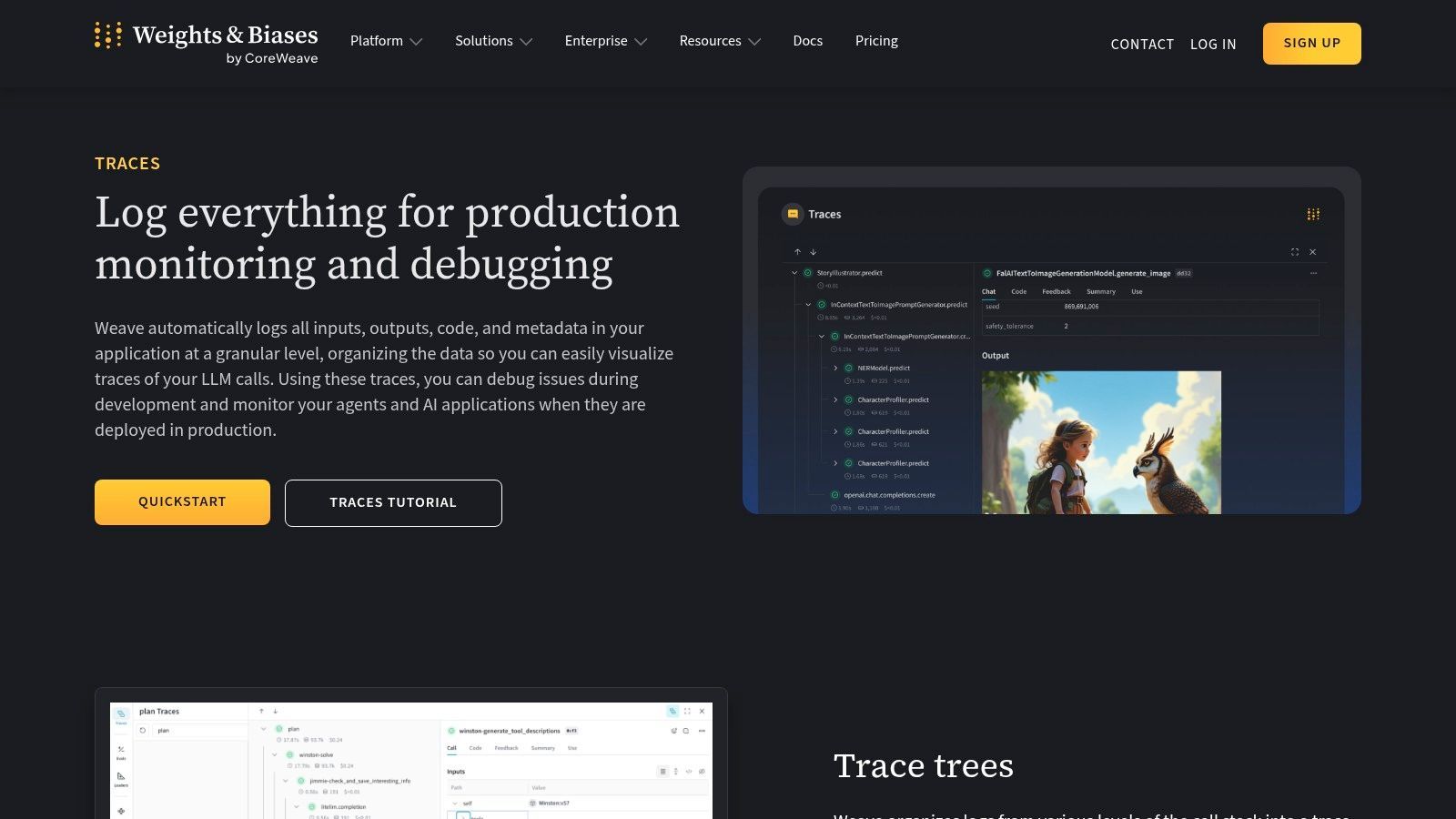Viewport: 1456px width, 819px height.
Task: Click the yellow TRACES section label
Action: (127, 164)
